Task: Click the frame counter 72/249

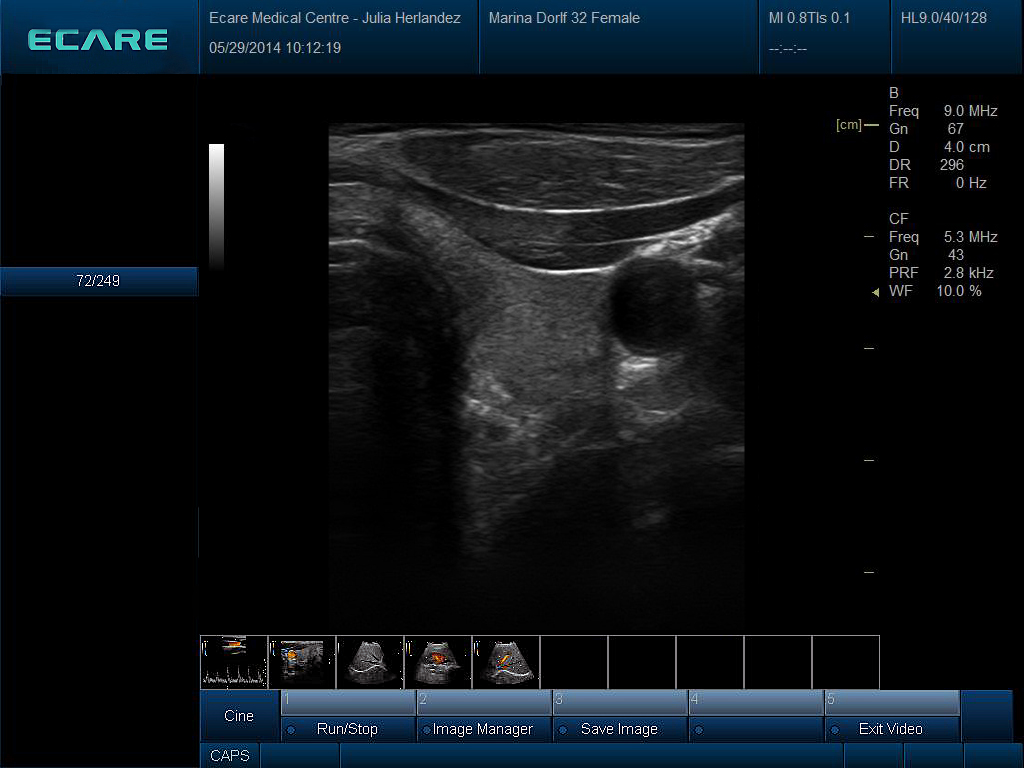Action: [x=98, y=281]
